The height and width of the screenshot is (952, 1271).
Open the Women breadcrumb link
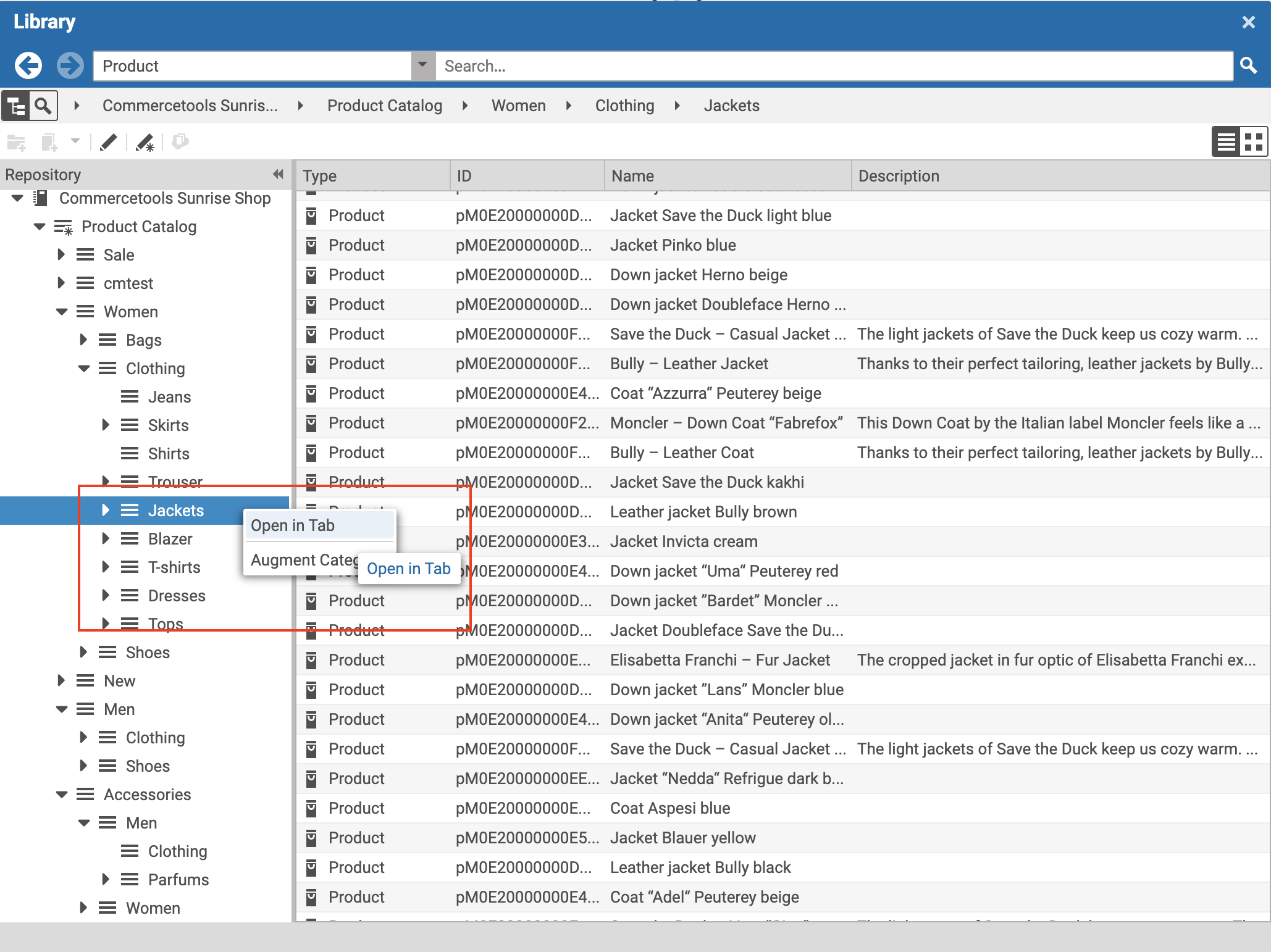pos(518,105)
